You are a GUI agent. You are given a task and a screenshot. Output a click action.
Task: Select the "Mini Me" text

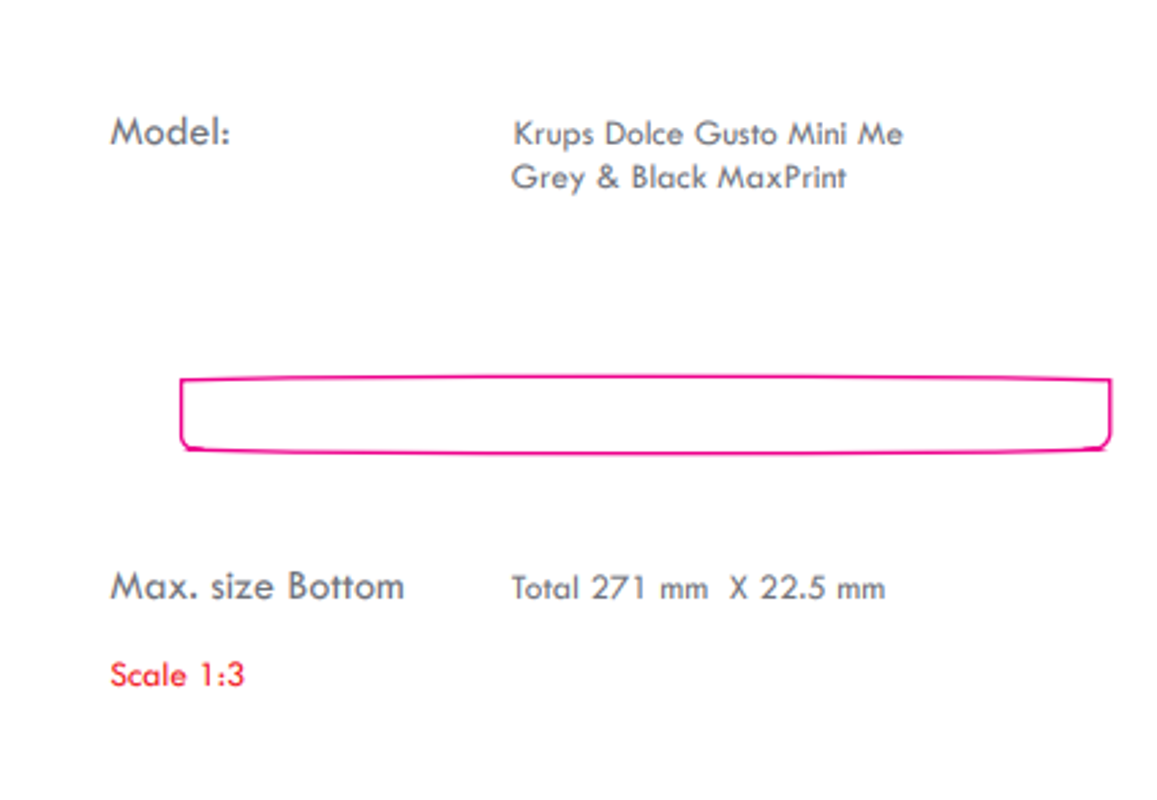point(846,134)
